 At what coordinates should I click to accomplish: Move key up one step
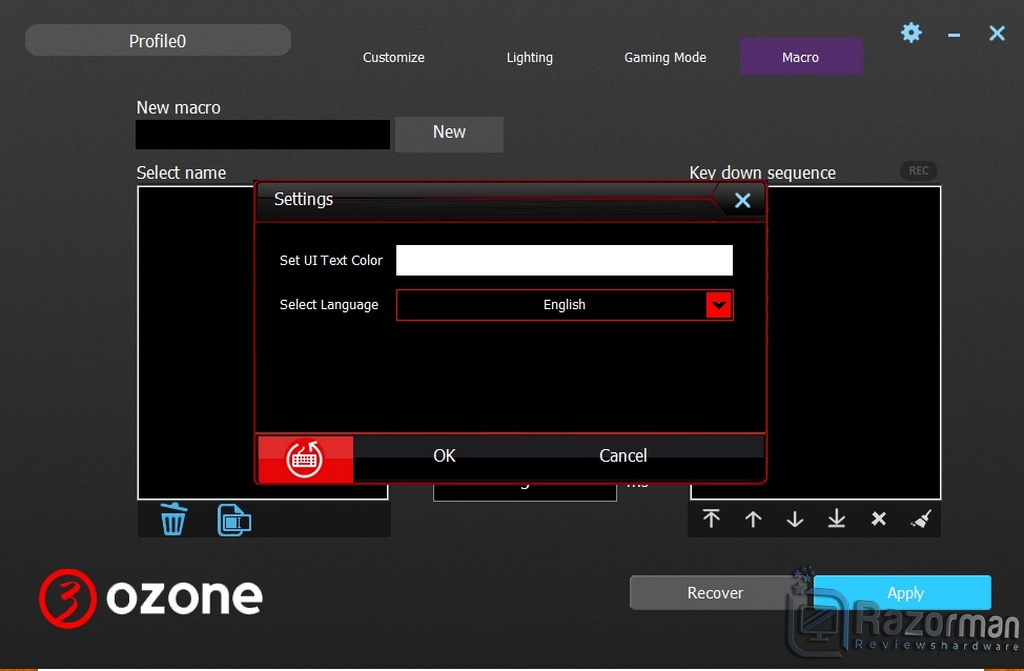coord(753,519)
